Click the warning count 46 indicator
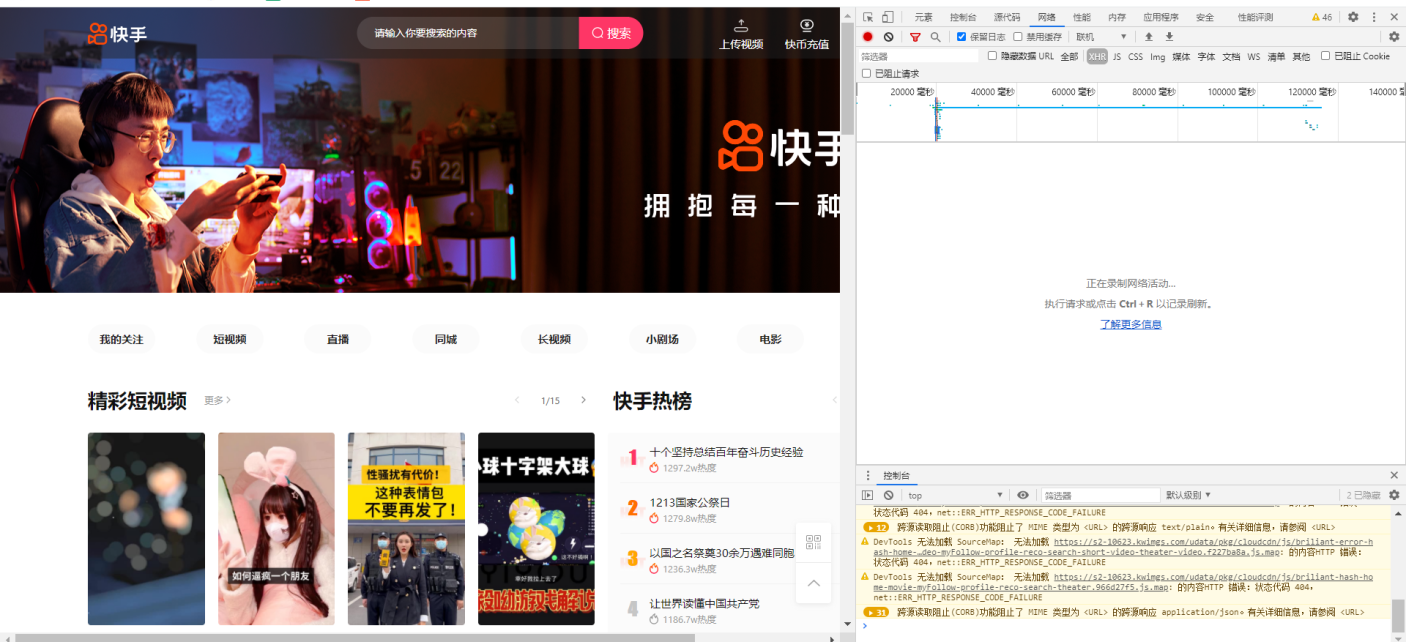The width and height of the screenshot is (1406, 642). click(x=1321, y=17)
